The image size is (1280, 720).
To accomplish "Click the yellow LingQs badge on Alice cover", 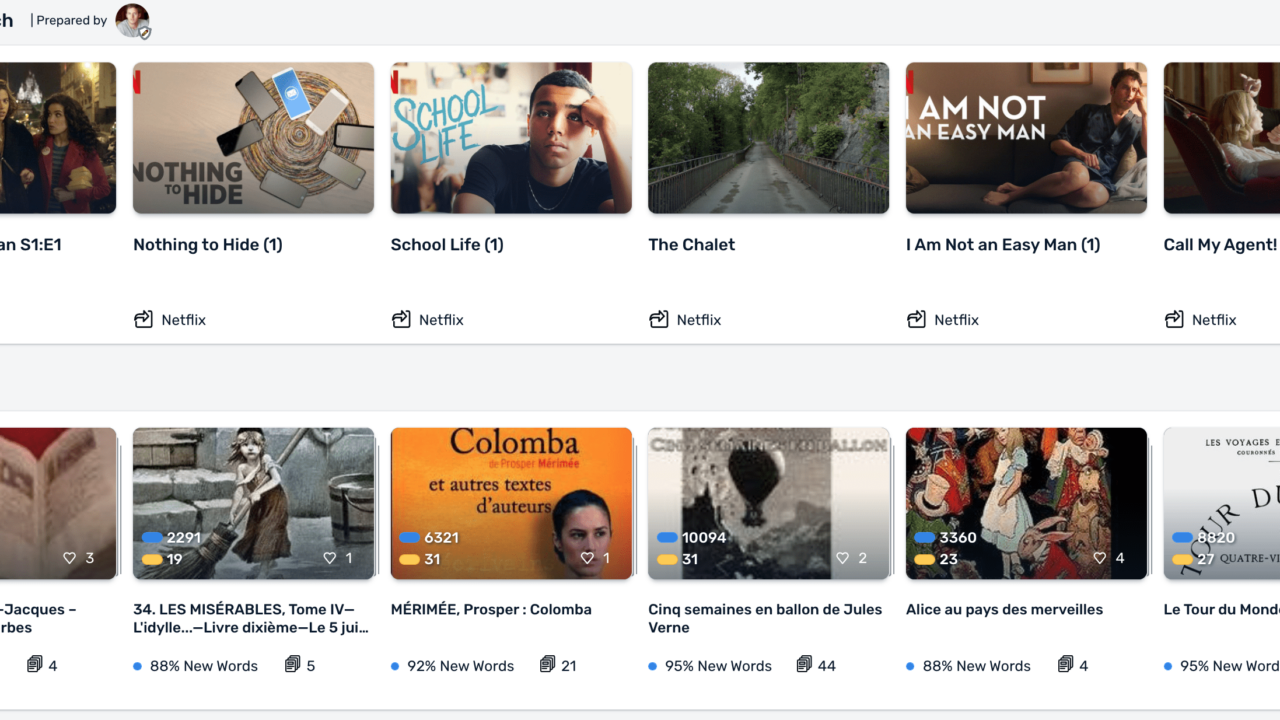I will click(924, 560).
